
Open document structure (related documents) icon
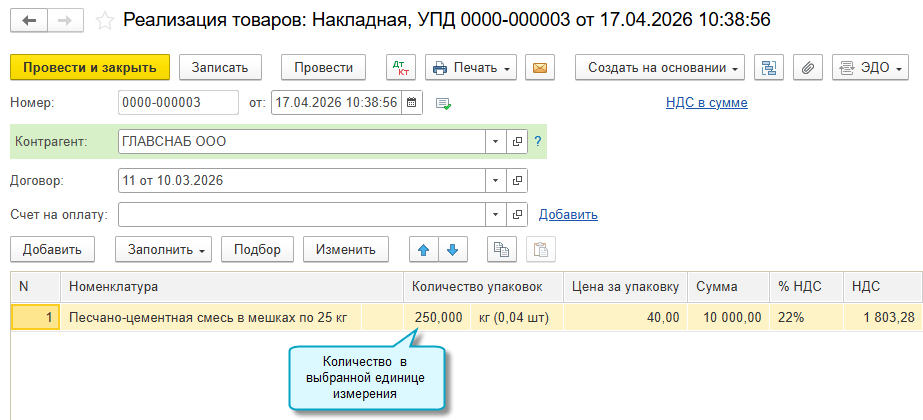coord(769,67)
